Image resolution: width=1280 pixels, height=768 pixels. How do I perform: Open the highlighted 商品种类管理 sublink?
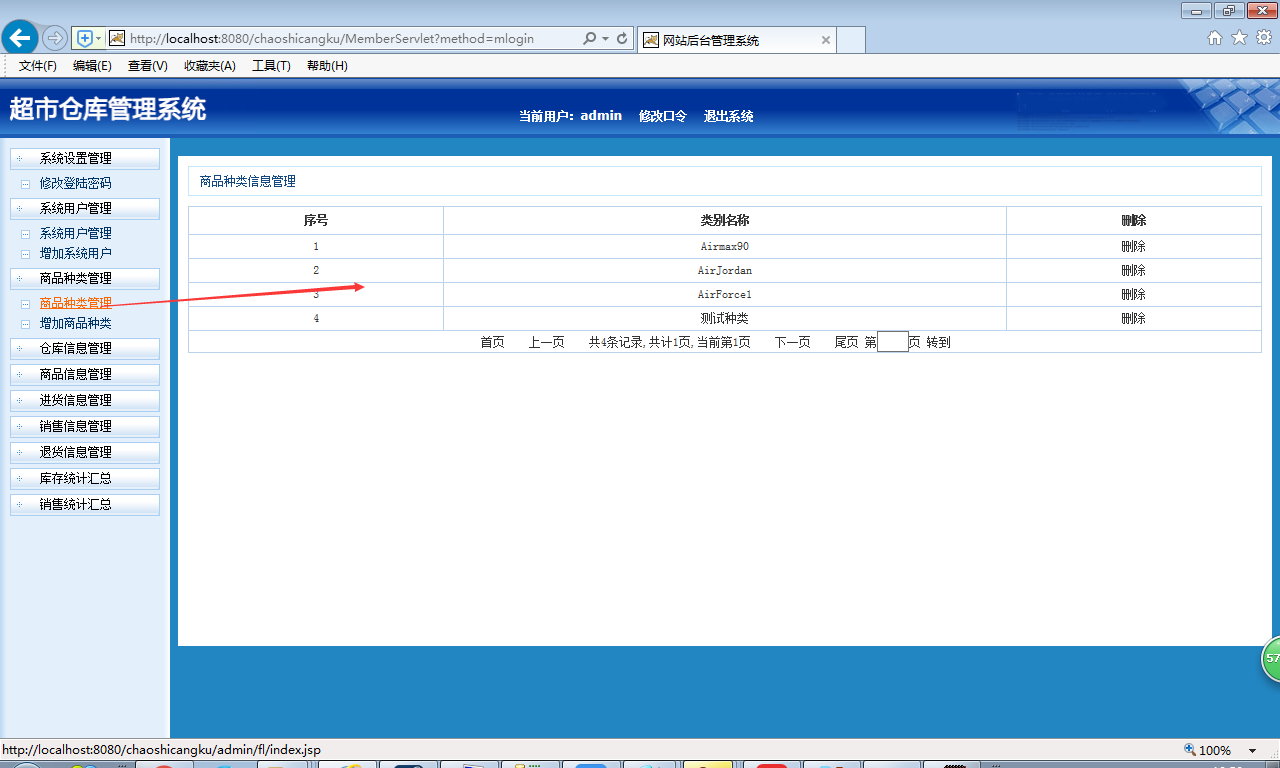click(75, 304)
